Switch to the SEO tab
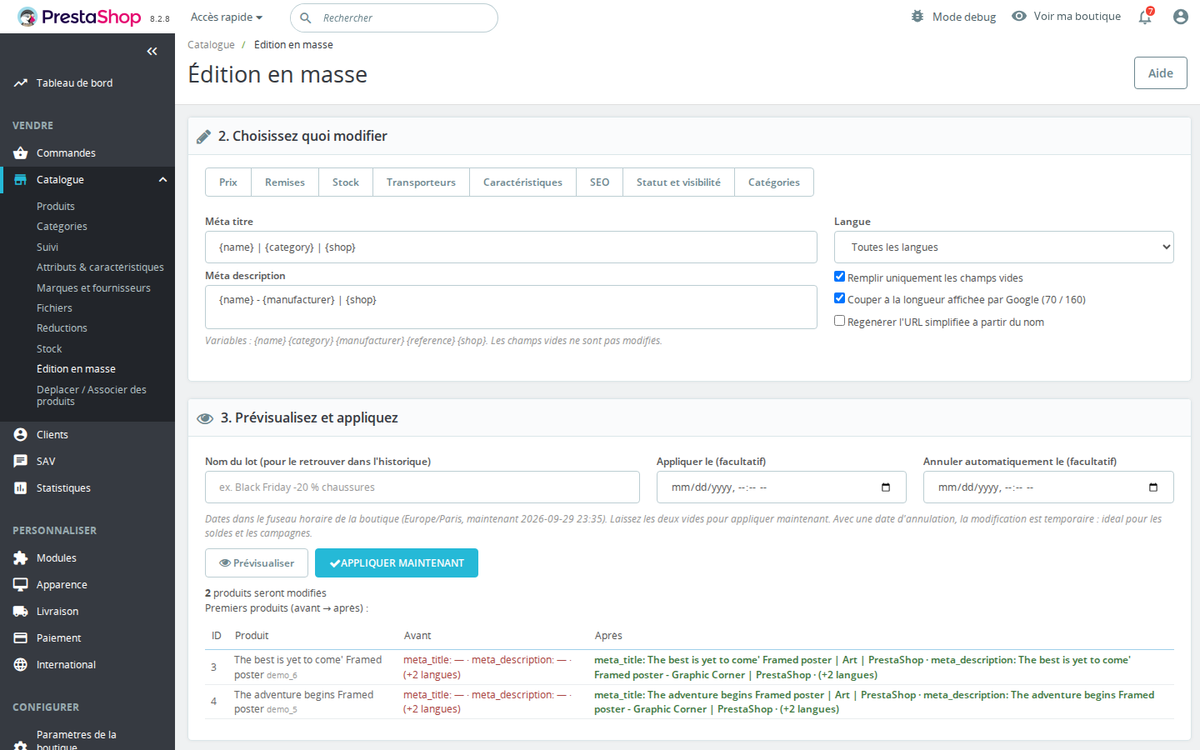Screen dimensions: 1200x750 tap(599, 182)
